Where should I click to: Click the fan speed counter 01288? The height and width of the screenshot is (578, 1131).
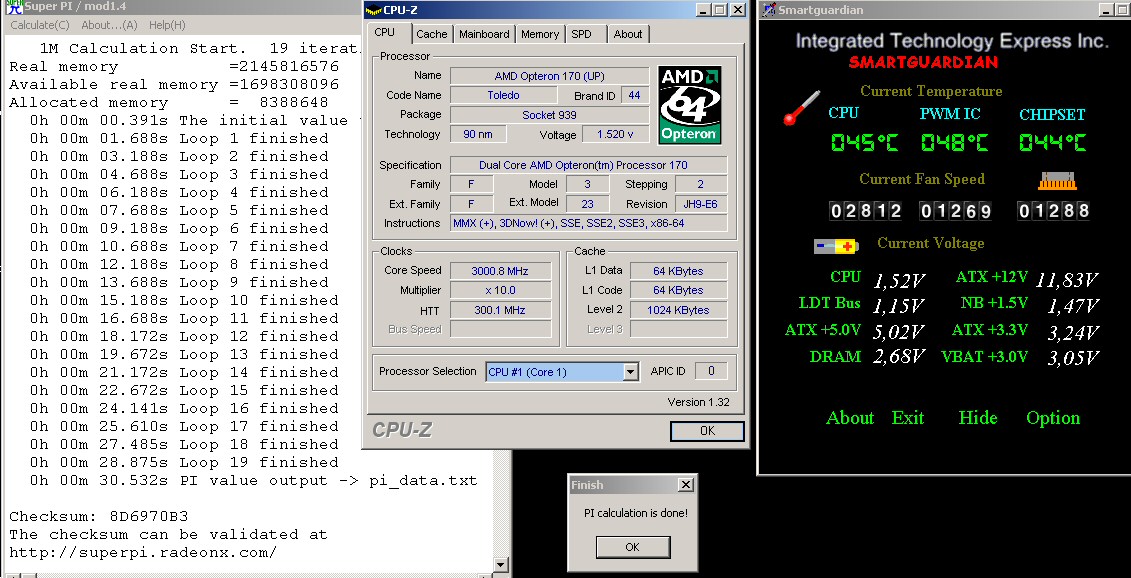[1053, 211]
